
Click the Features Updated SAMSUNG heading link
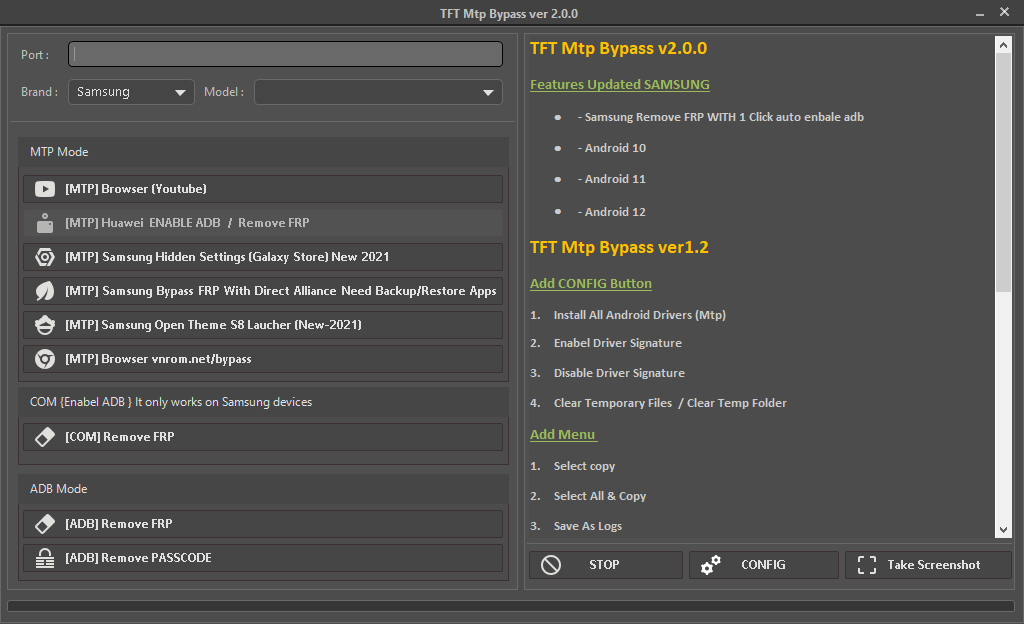coord(620,84)
